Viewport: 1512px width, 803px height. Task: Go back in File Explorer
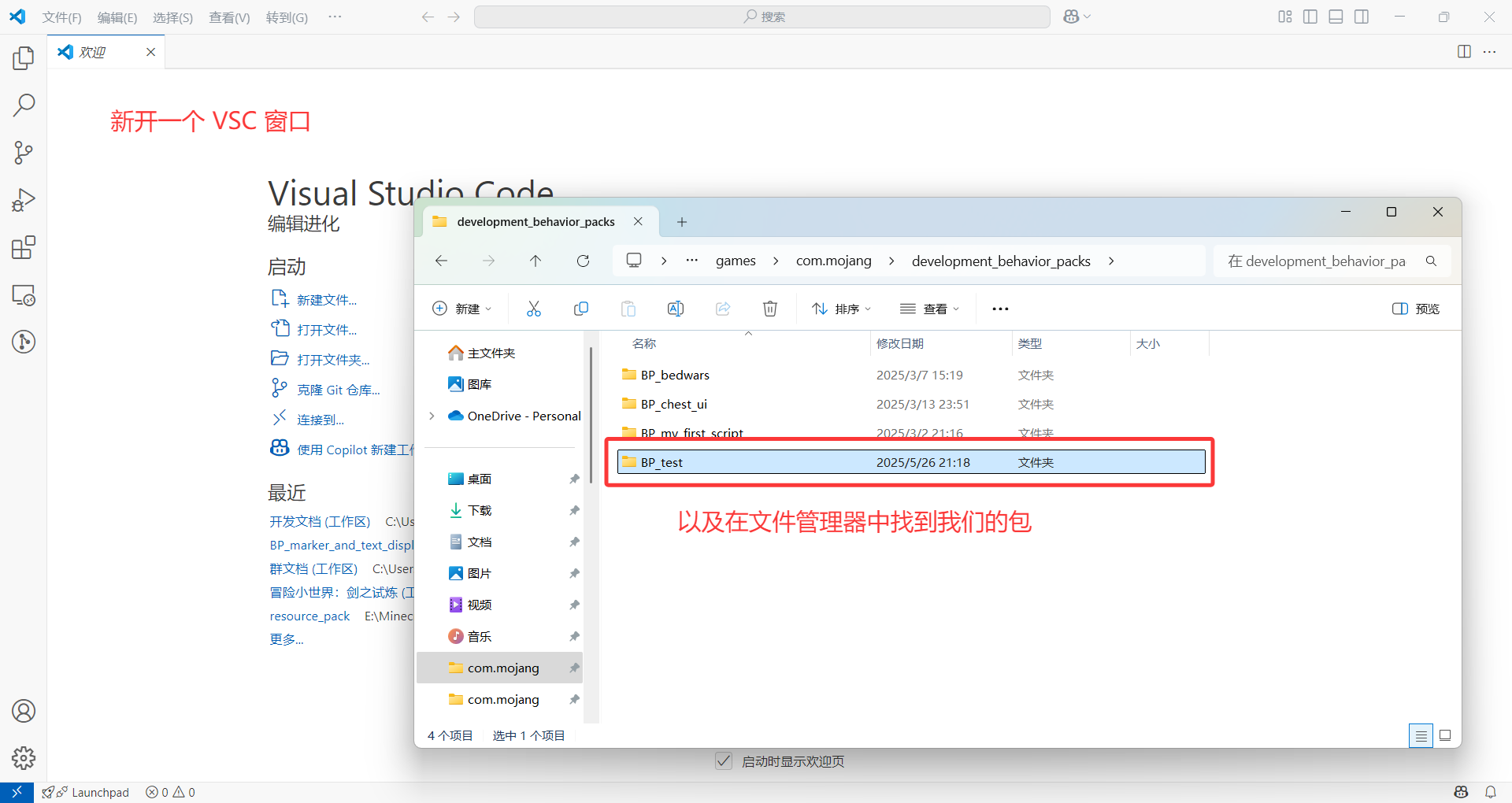[441, 261]
